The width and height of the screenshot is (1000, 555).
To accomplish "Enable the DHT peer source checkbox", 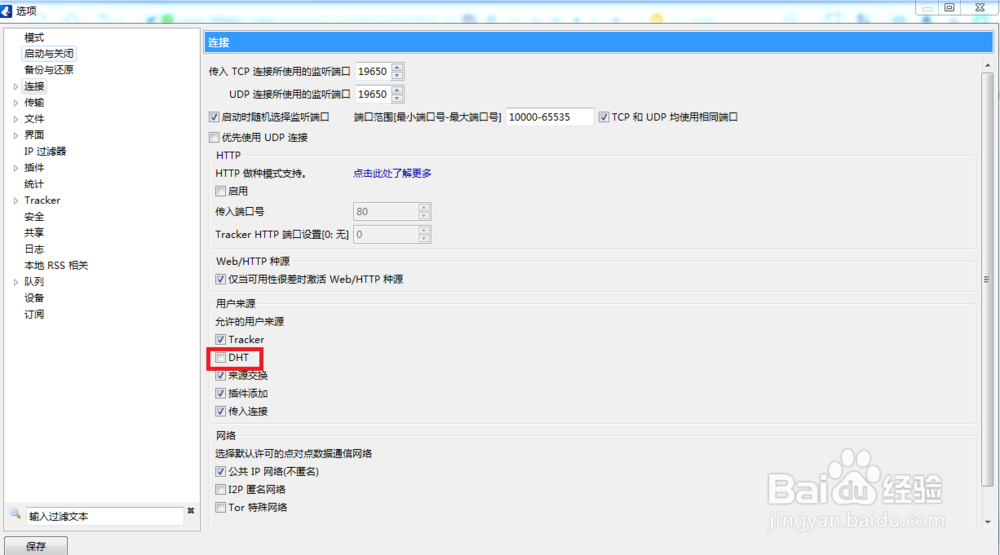I will tap(221, 358).
